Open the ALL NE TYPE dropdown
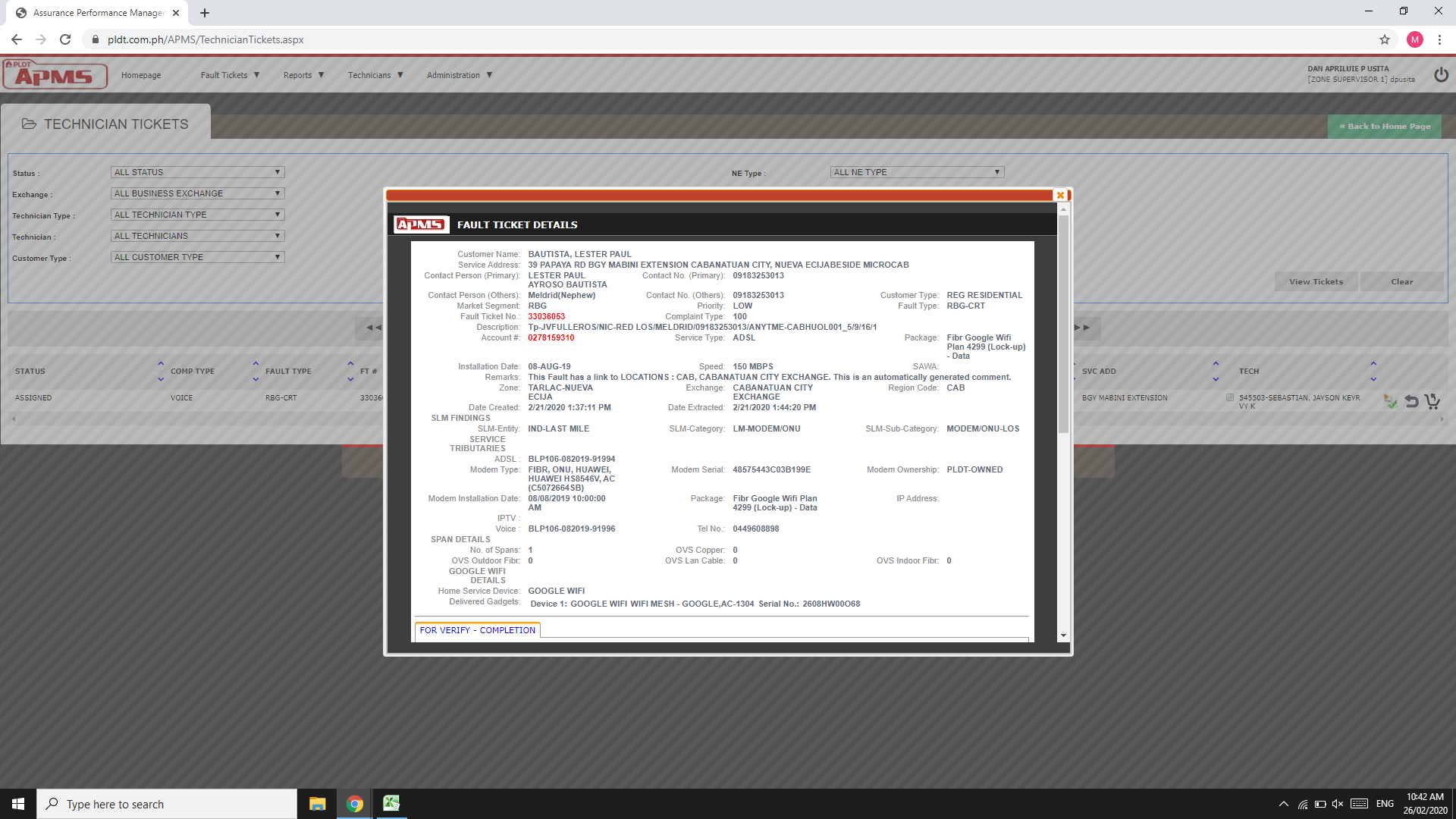1456x819 pixels. click(x=917, y=172)
